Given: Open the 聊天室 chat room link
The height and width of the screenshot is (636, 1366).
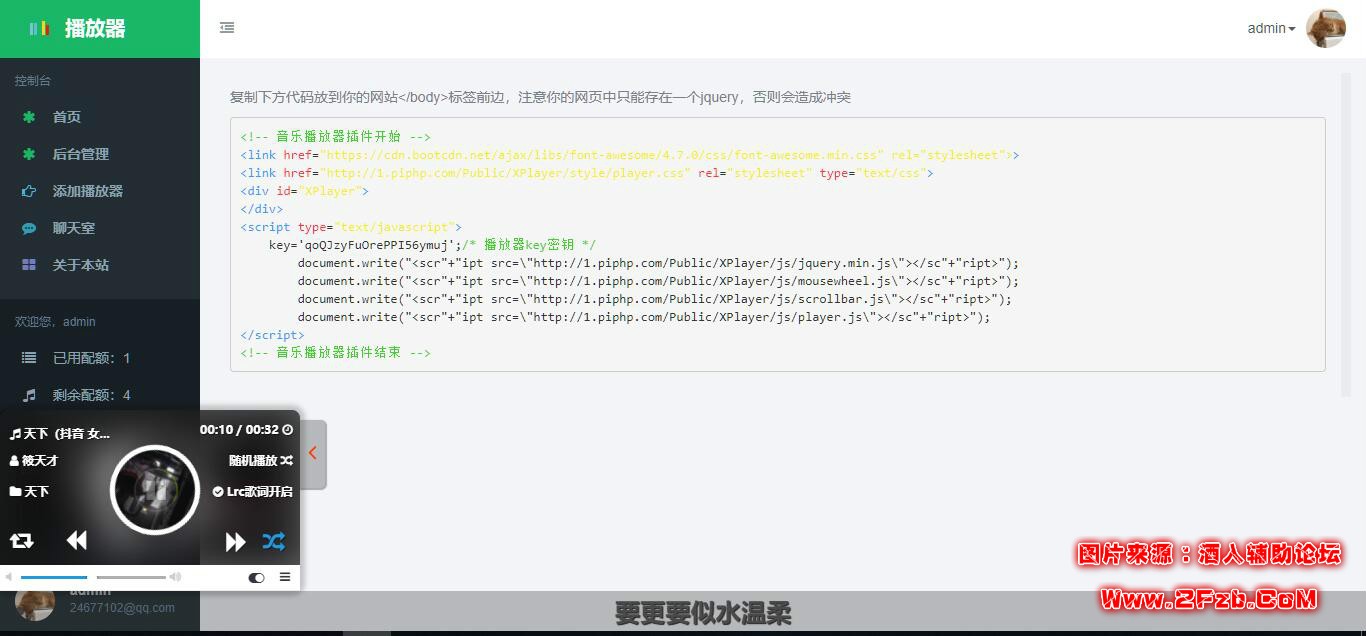Looking at the screenshot, I should coord(73,228).
